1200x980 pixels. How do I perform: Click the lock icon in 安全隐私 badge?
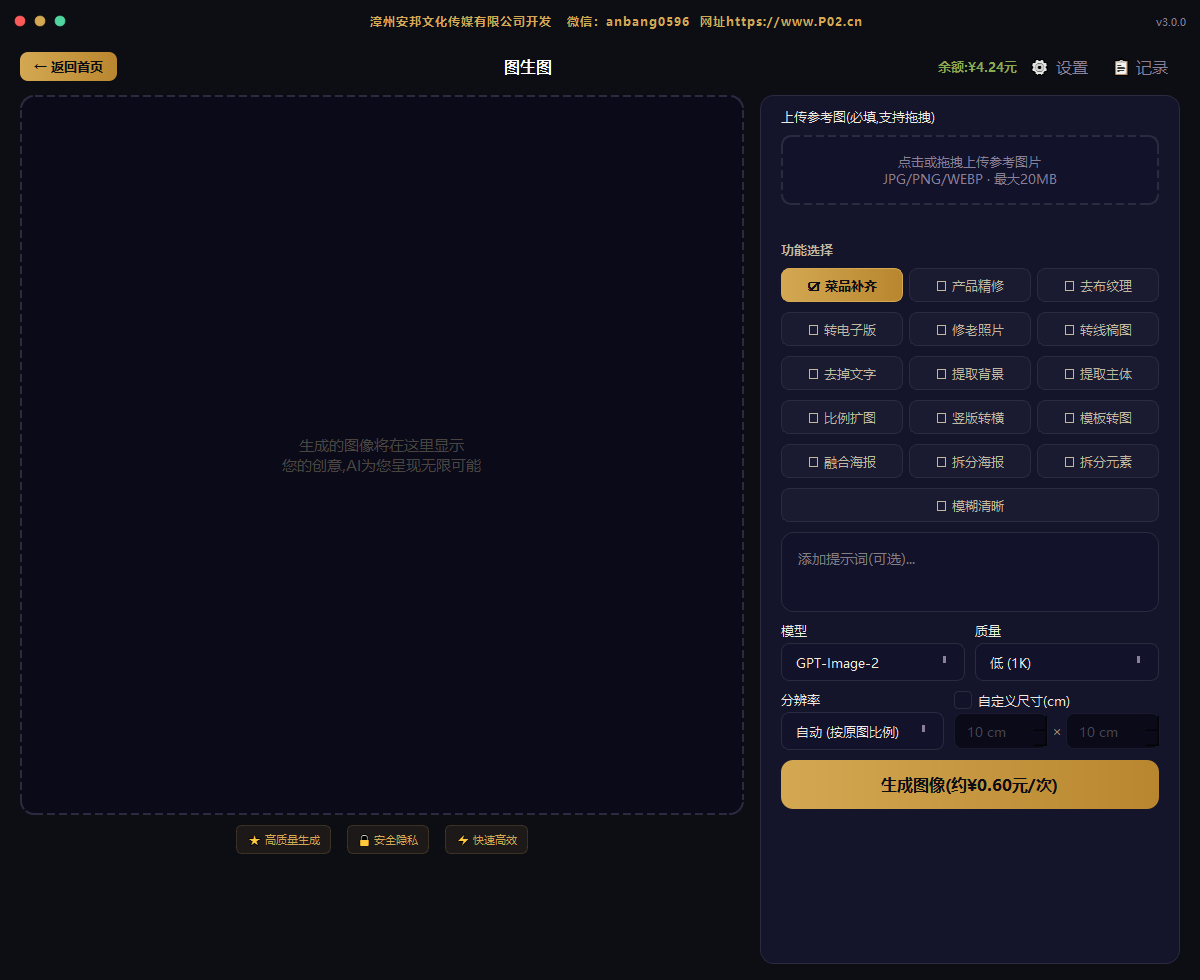pyautogui.click(x=364, y=840)
